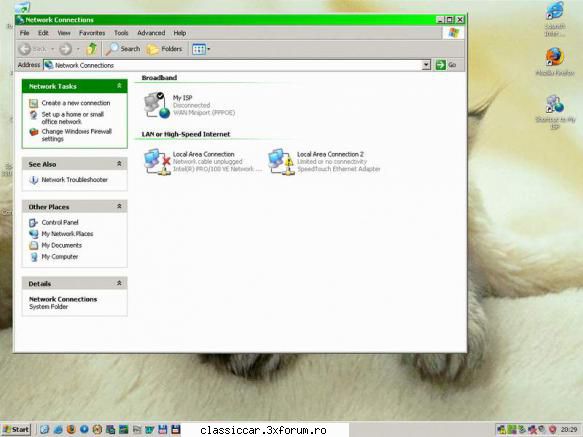Click the Start button on taskbar

16,430
